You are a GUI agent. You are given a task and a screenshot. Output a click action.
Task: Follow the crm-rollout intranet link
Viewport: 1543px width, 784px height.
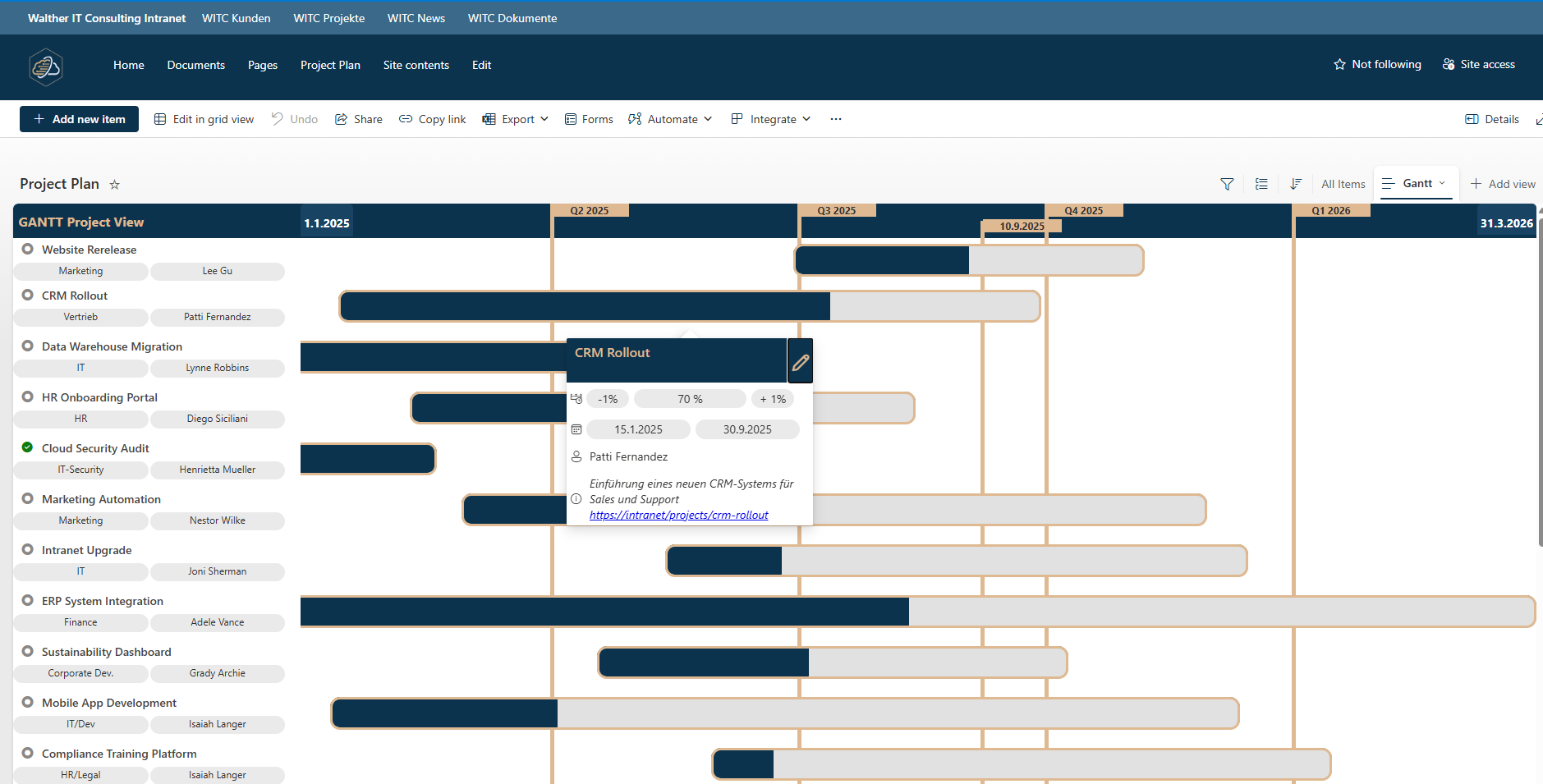[x=677, y=515]
